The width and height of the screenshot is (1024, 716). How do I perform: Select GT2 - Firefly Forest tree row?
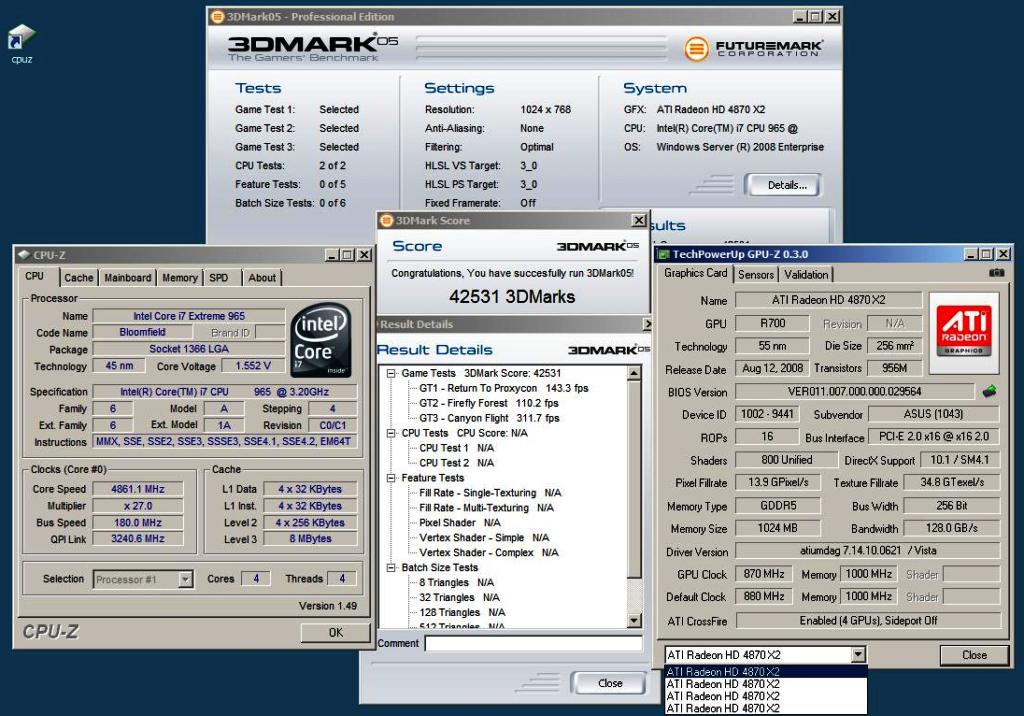(488, 403)
